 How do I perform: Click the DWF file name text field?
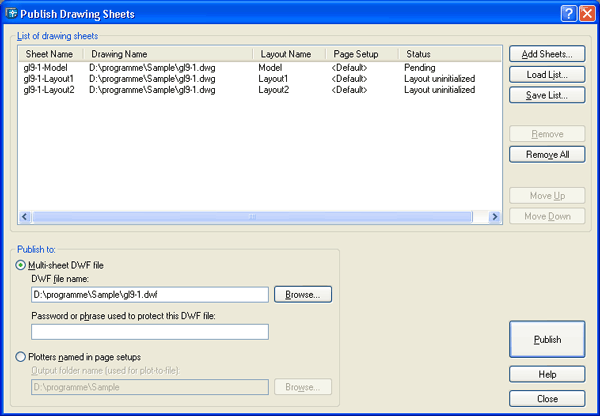click(150, 295)
